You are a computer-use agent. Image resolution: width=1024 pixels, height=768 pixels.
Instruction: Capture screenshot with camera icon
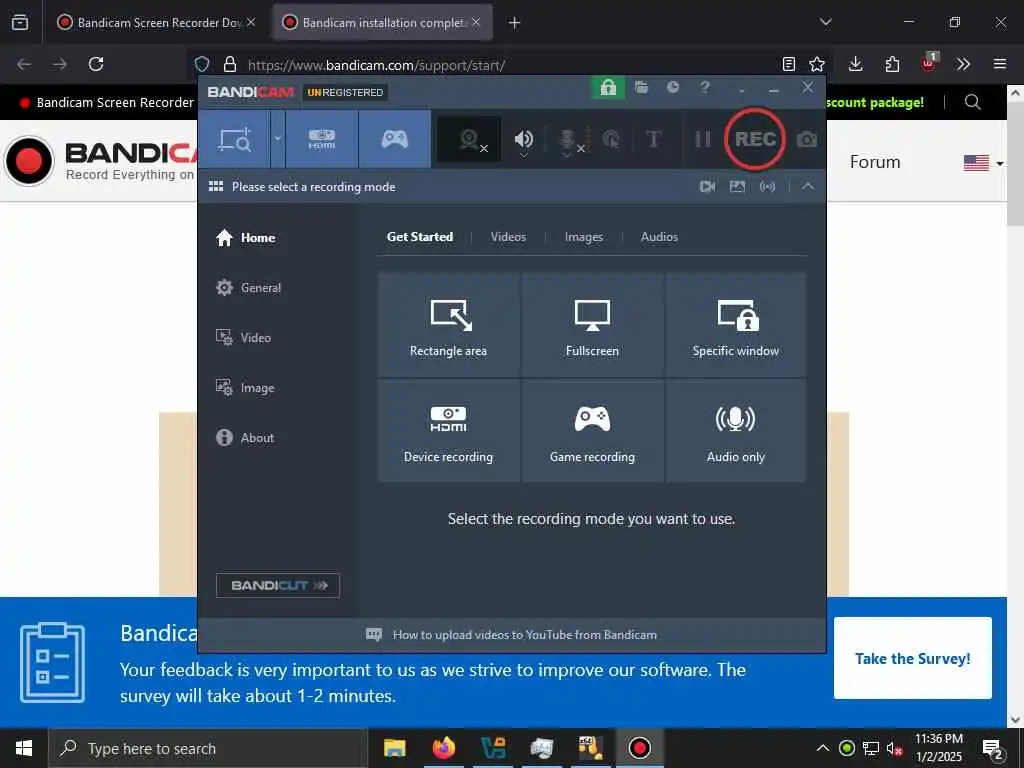tap(807, 139)
